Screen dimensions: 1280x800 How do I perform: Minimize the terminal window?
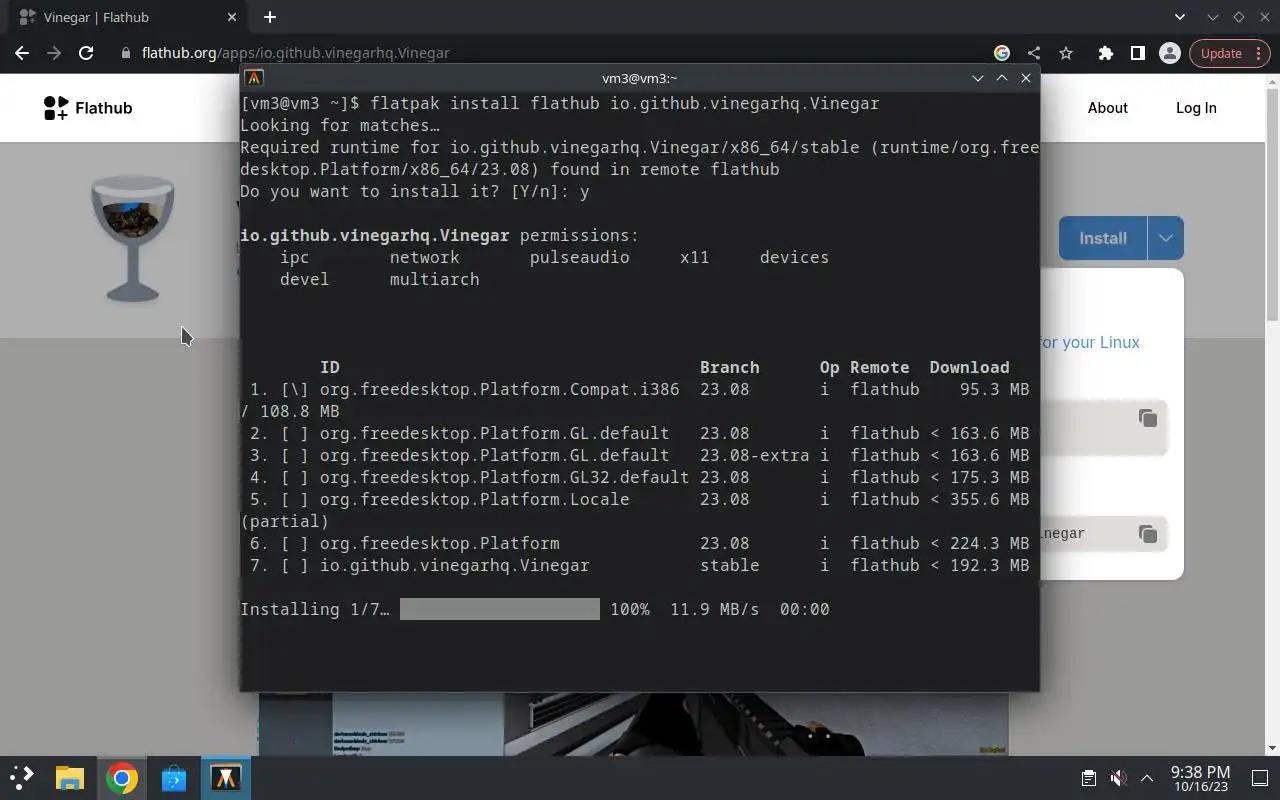pyautogui.click(x=977, y=78)
